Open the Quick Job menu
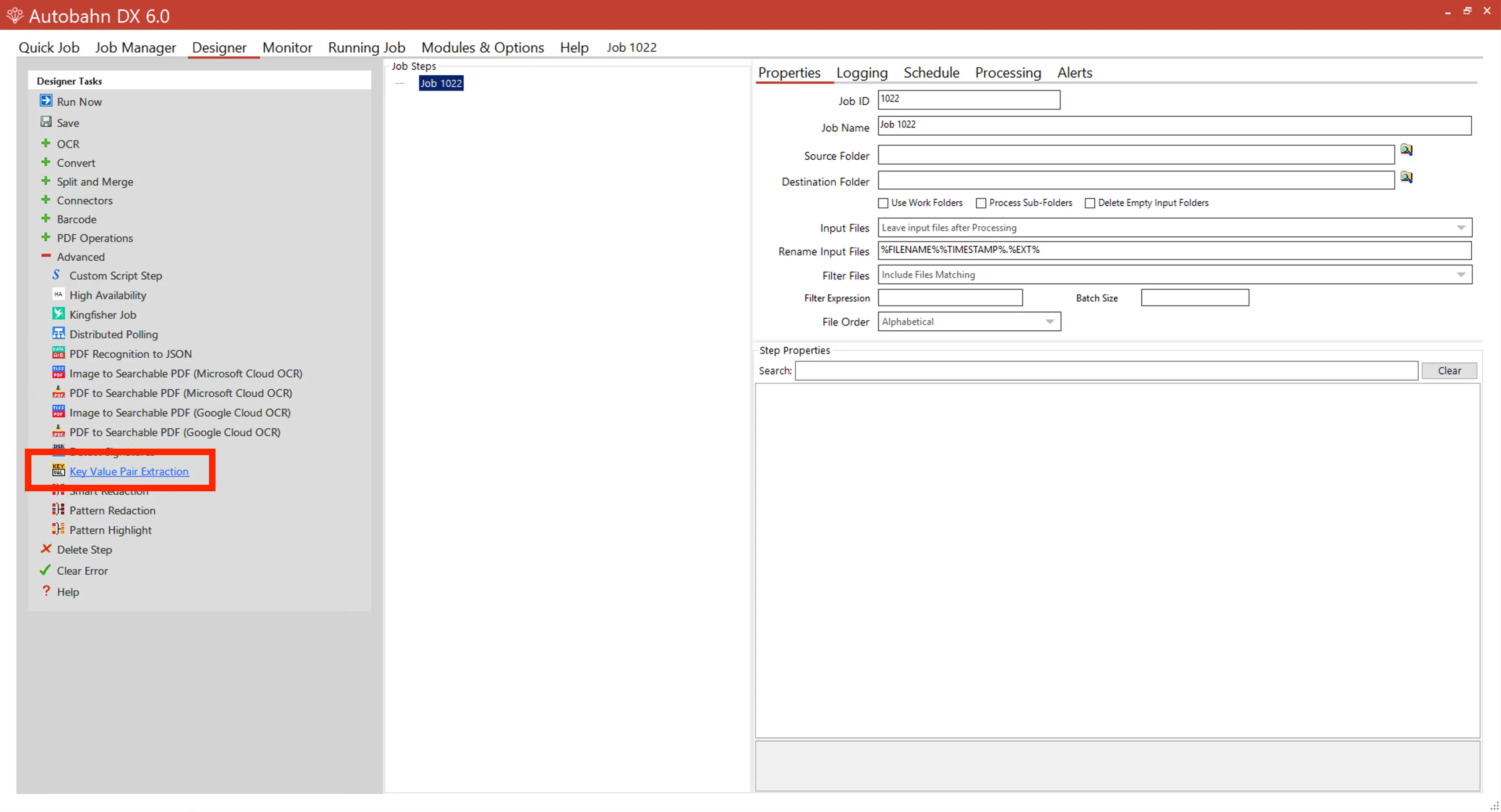Viewport: 1501px width, 812px height. (x=49, y=47)
